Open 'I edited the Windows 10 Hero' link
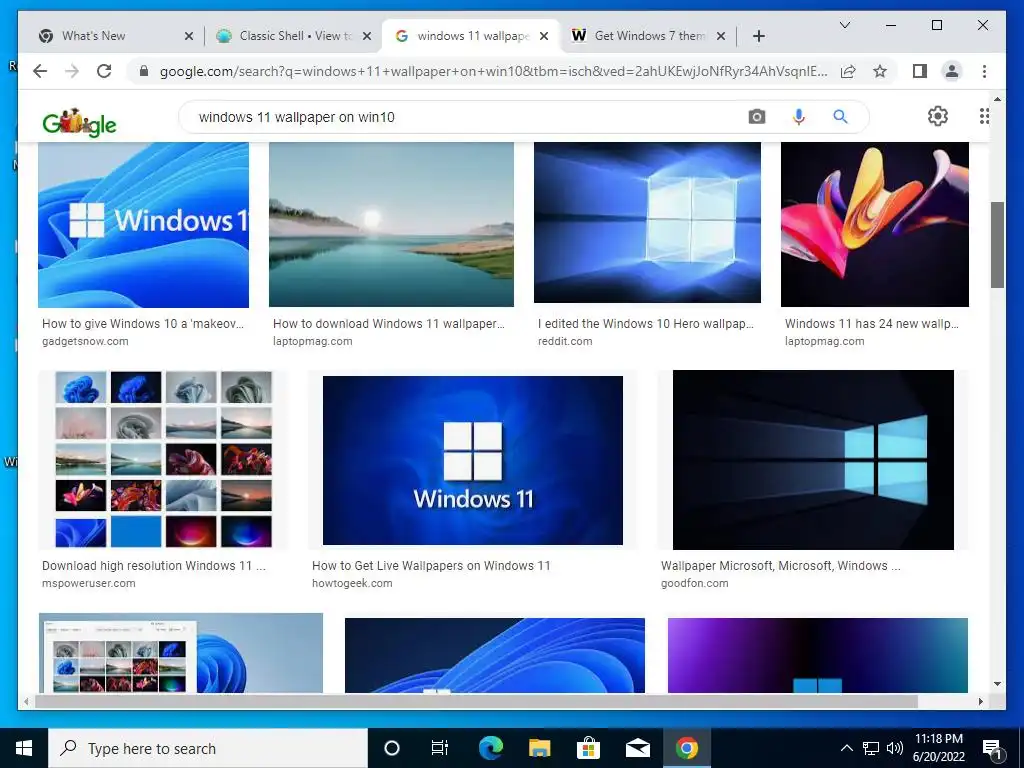Image resolution: width=1024 pixels, height=768 pixels. tap(646, 324)
